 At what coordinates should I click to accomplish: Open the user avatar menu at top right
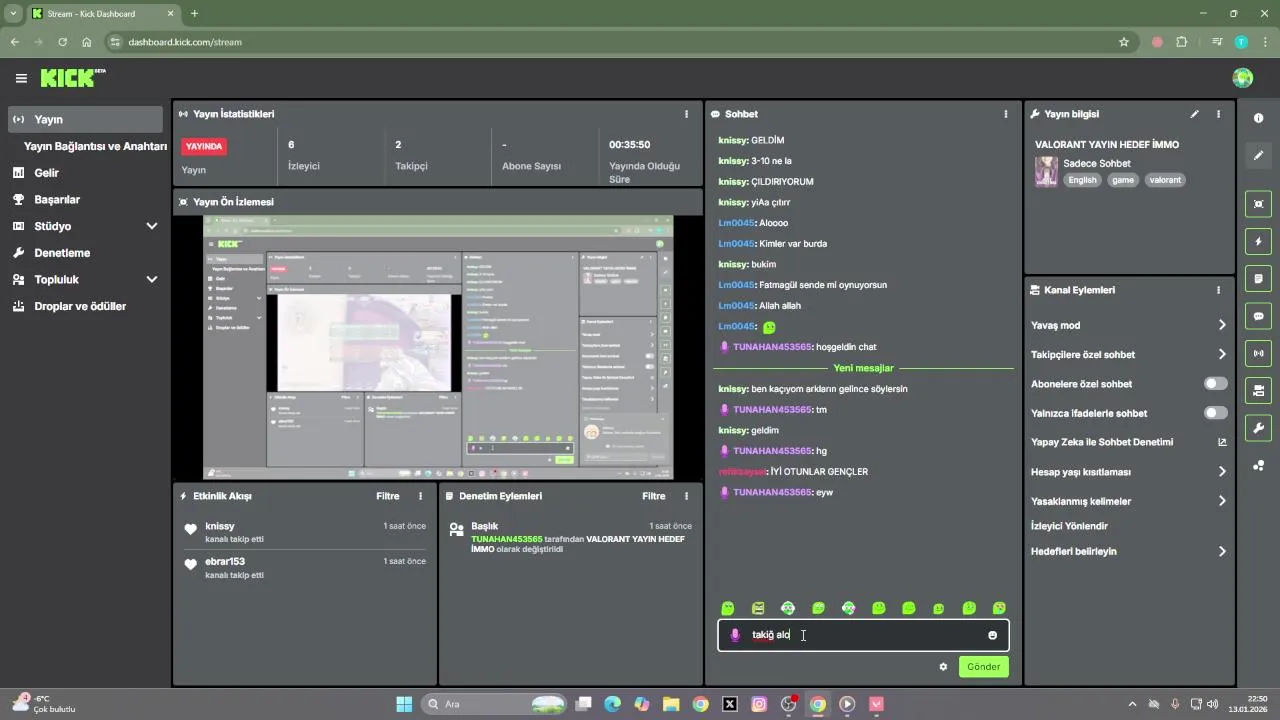click(1243, 78)
